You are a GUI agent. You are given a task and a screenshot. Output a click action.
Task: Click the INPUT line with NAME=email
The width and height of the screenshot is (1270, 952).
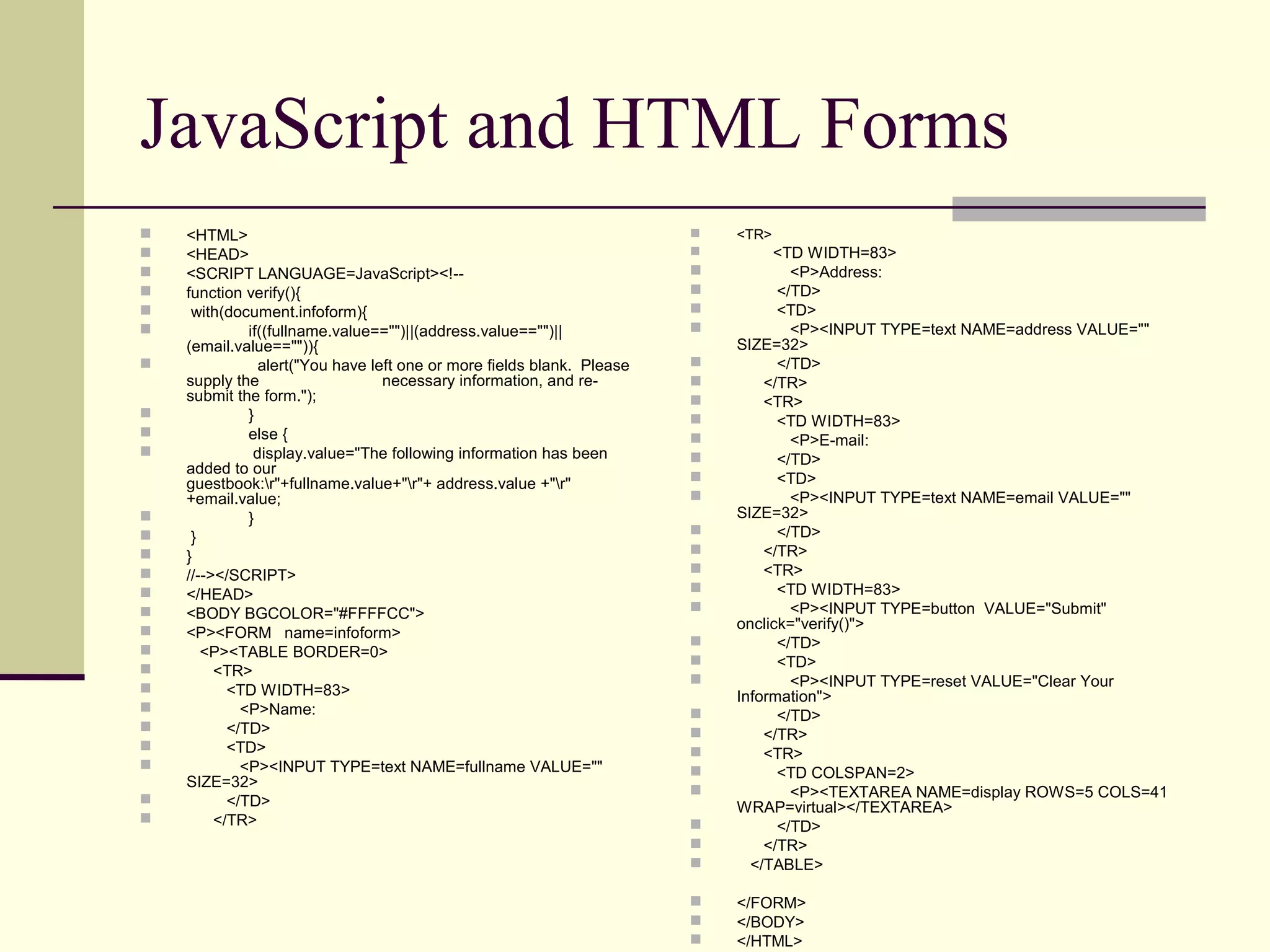click(933, 505)
